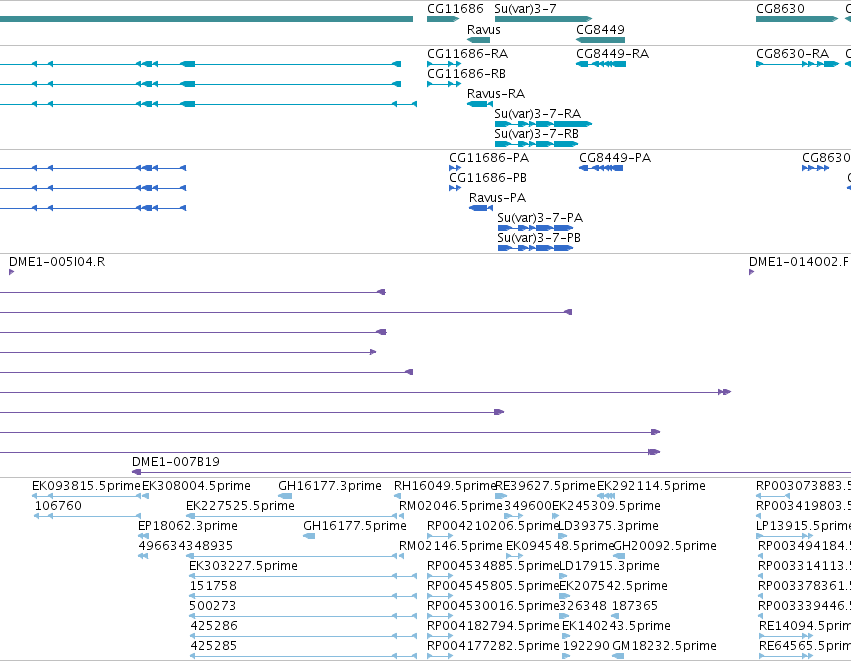Select the Su(var)3-7 gene label

point(525,9)
